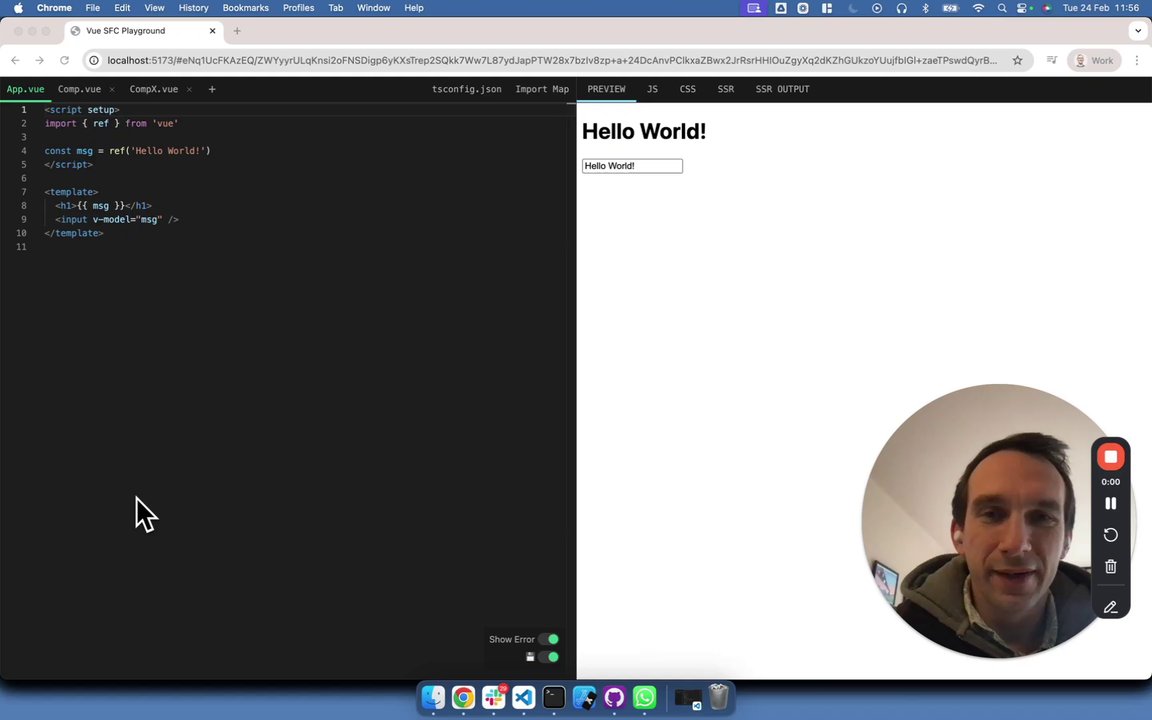Show the compiled JS output tab
The height and width of the screenshot is (720, 1152).
[x=652, y=89]
